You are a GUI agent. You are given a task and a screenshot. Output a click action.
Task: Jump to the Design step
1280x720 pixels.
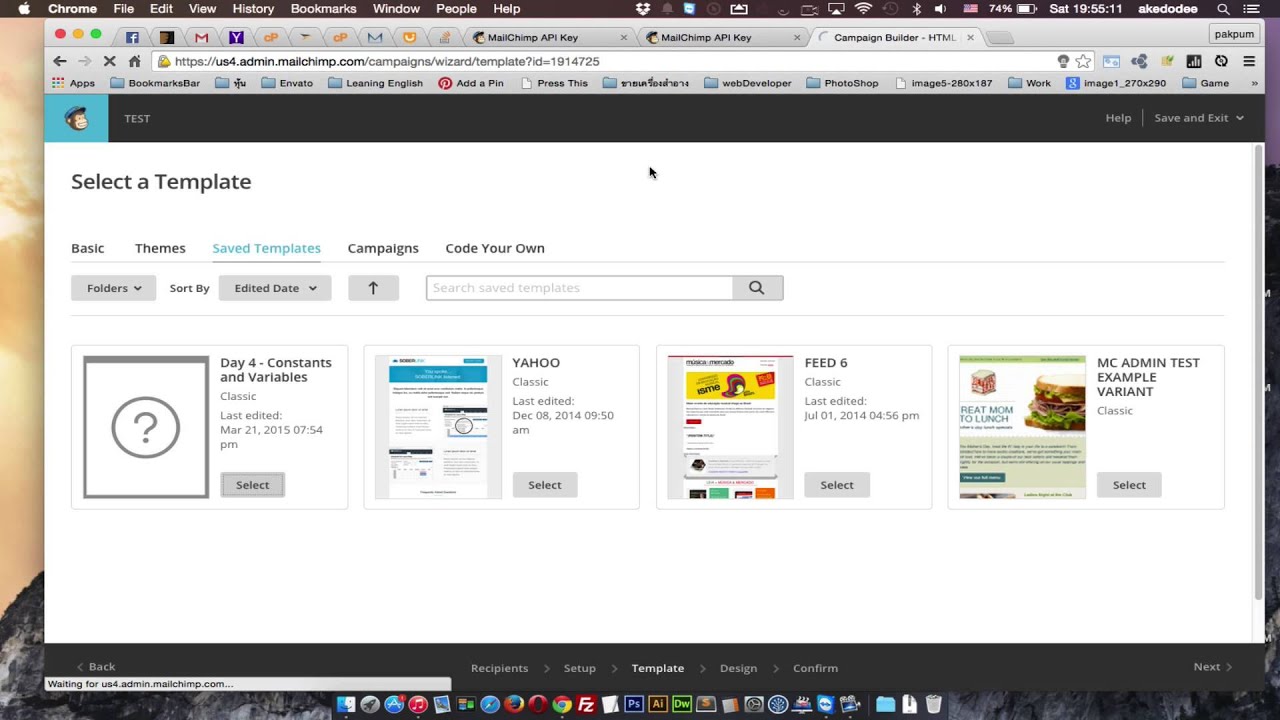(x=738, y=668)
